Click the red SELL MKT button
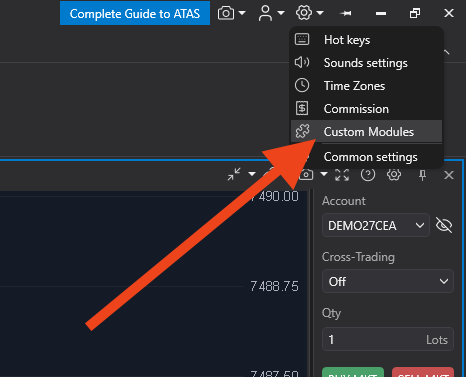Image resolution: width=466 pixels, height=377 pixels. tap(423, 372)
